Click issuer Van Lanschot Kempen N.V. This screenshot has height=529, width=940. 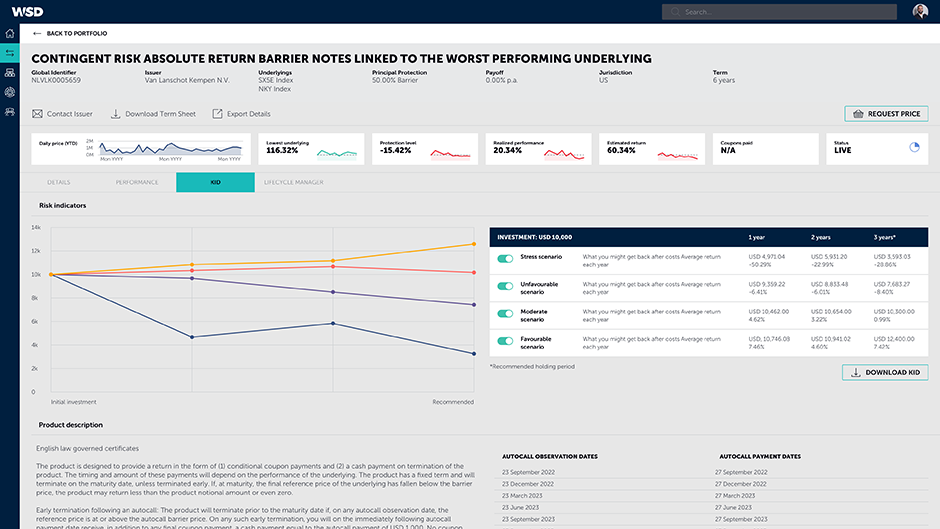point(187,80)
